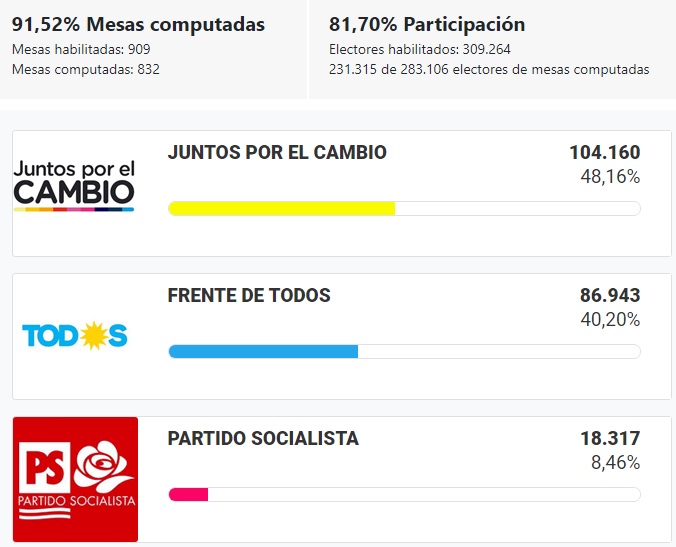This screenshot has width=676, height=547.
Task: Select the PARTIDO SOCIALISTA party name
Action: [263, 439]
